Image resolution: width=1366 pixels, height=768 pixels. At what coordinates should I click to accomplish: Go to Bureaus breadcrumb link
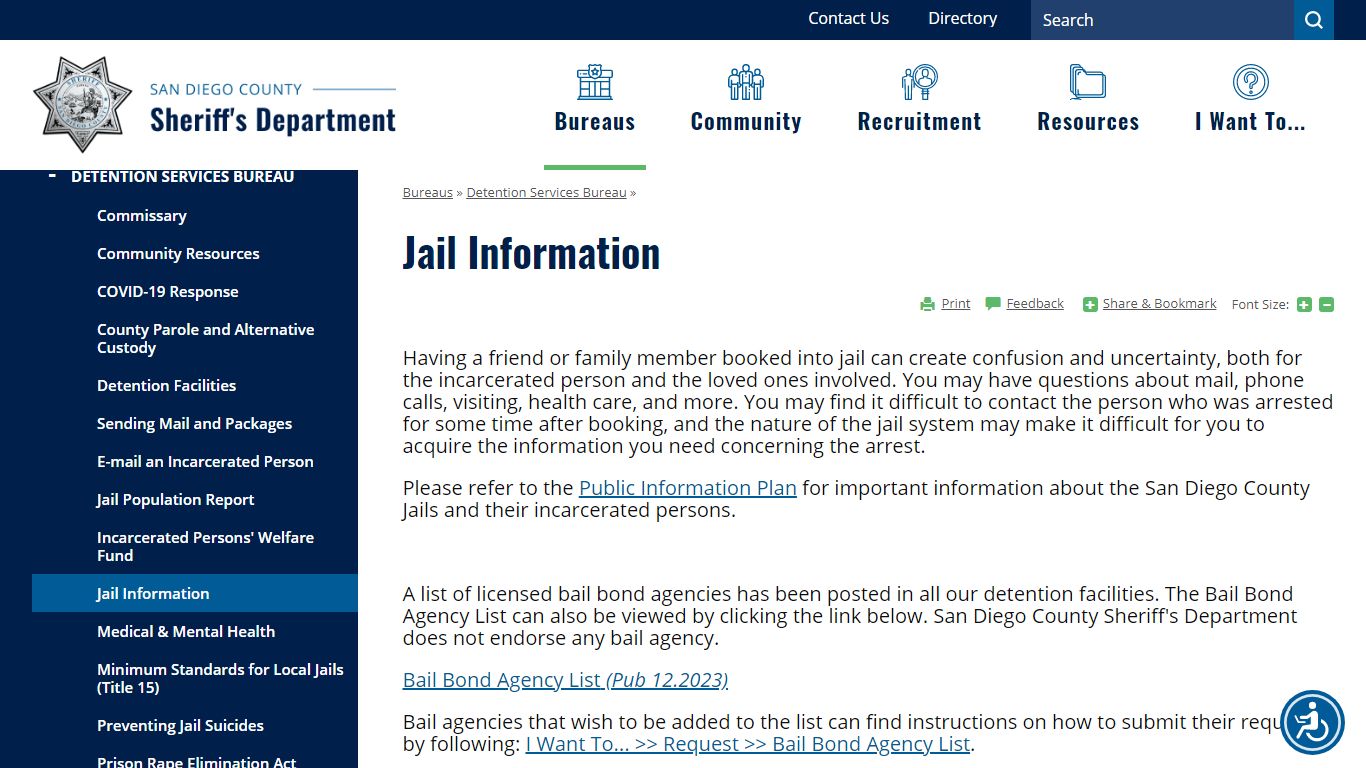[x=428, y=192]
